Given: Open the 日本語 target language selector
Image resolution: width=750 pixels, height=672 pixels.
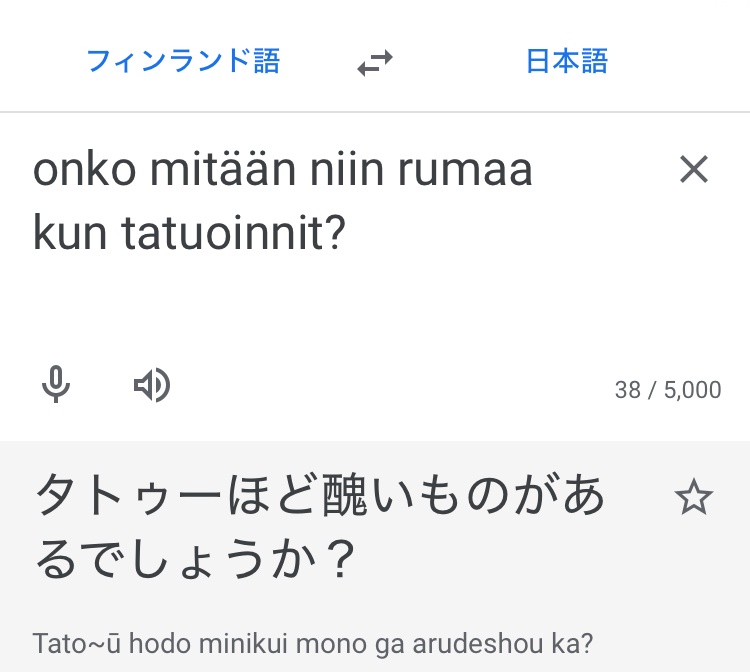Looking at the screenshot, I should 566,62.
